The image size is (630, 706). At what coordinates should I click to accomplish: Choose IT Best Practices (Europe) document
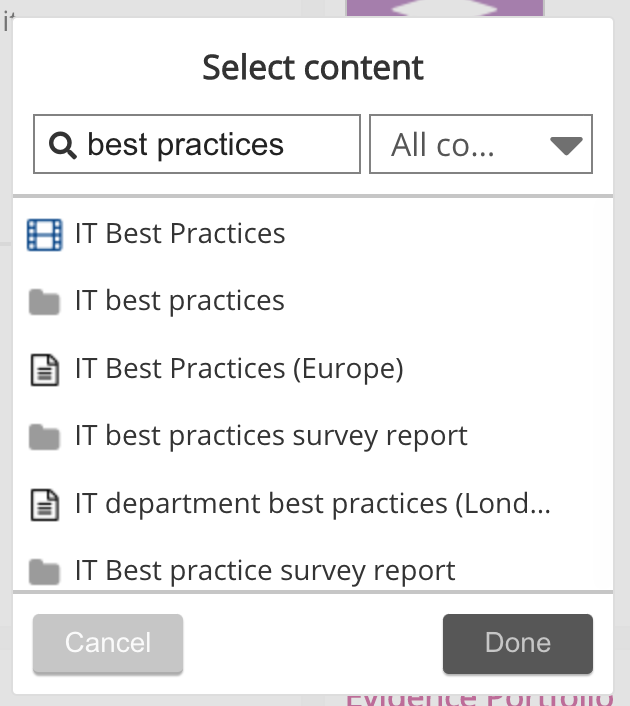pos(239,370)
